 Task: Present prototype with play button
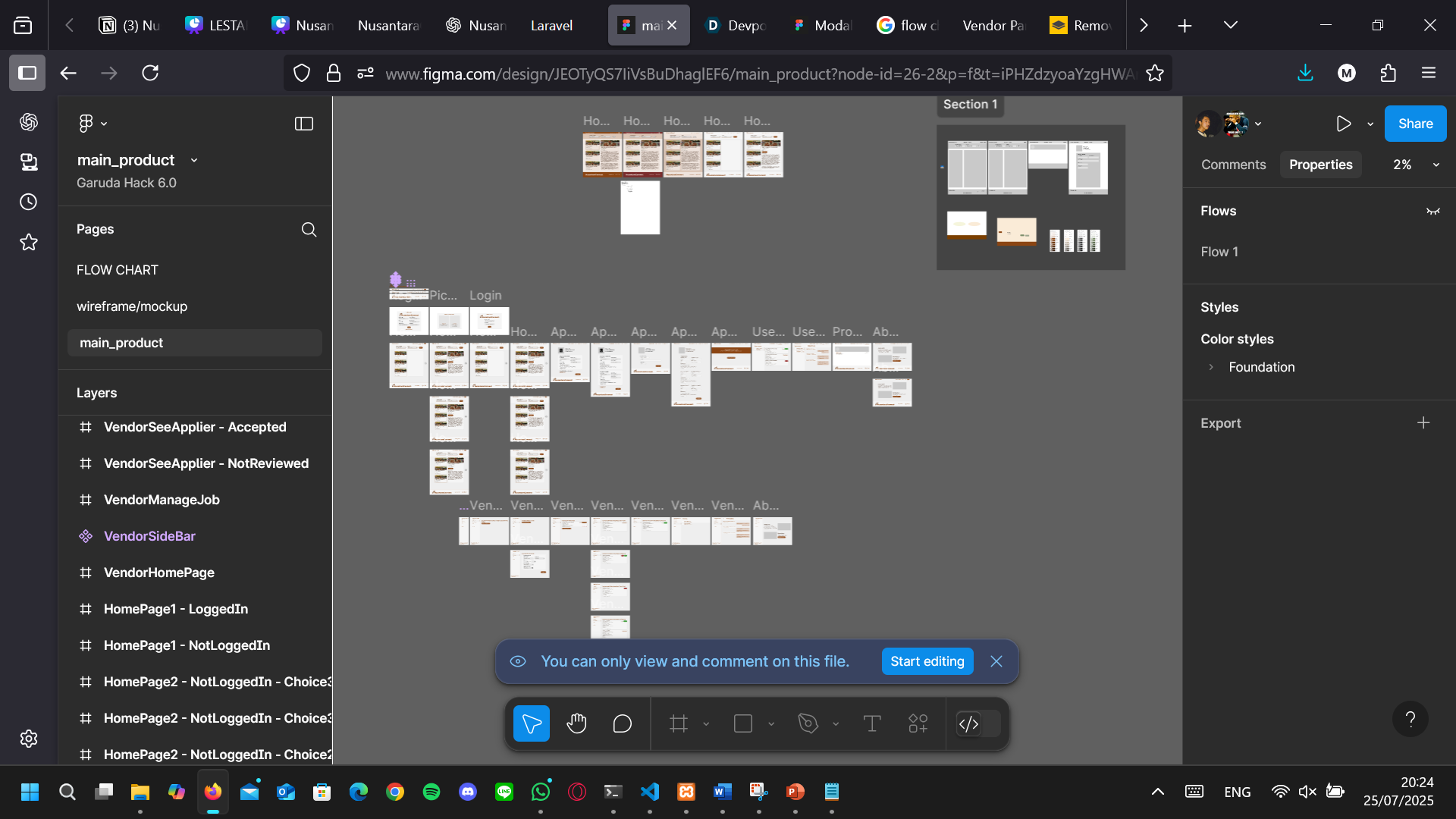coord(1343,124)
